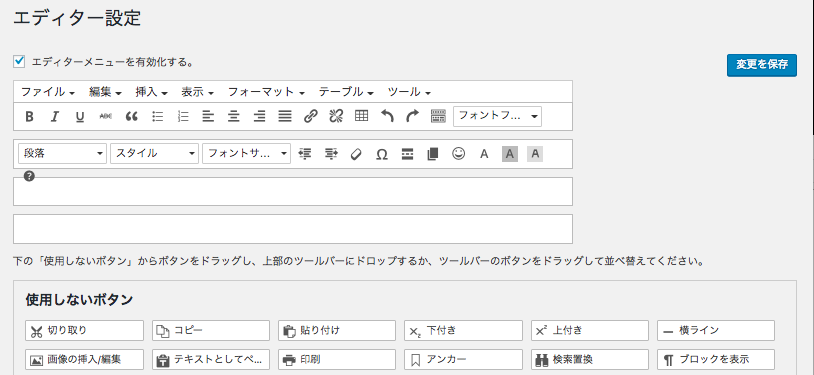Open the フォーマット menu

[266, 92]
